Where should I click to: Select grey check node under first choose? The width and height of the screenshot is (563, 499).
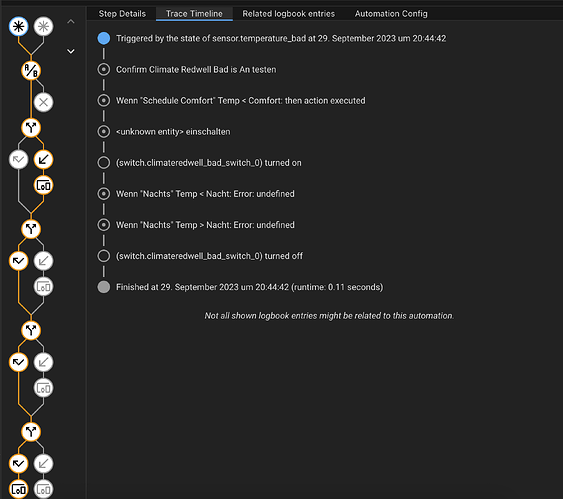click(18, 159)
